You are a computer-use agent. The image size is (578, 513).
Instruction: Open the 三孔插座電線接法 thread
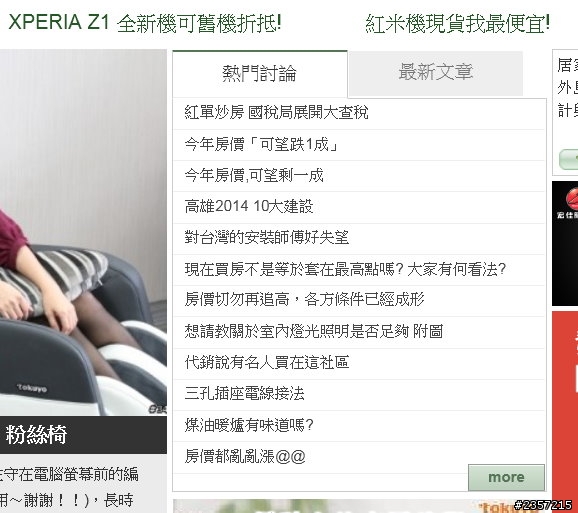point(244,393)
